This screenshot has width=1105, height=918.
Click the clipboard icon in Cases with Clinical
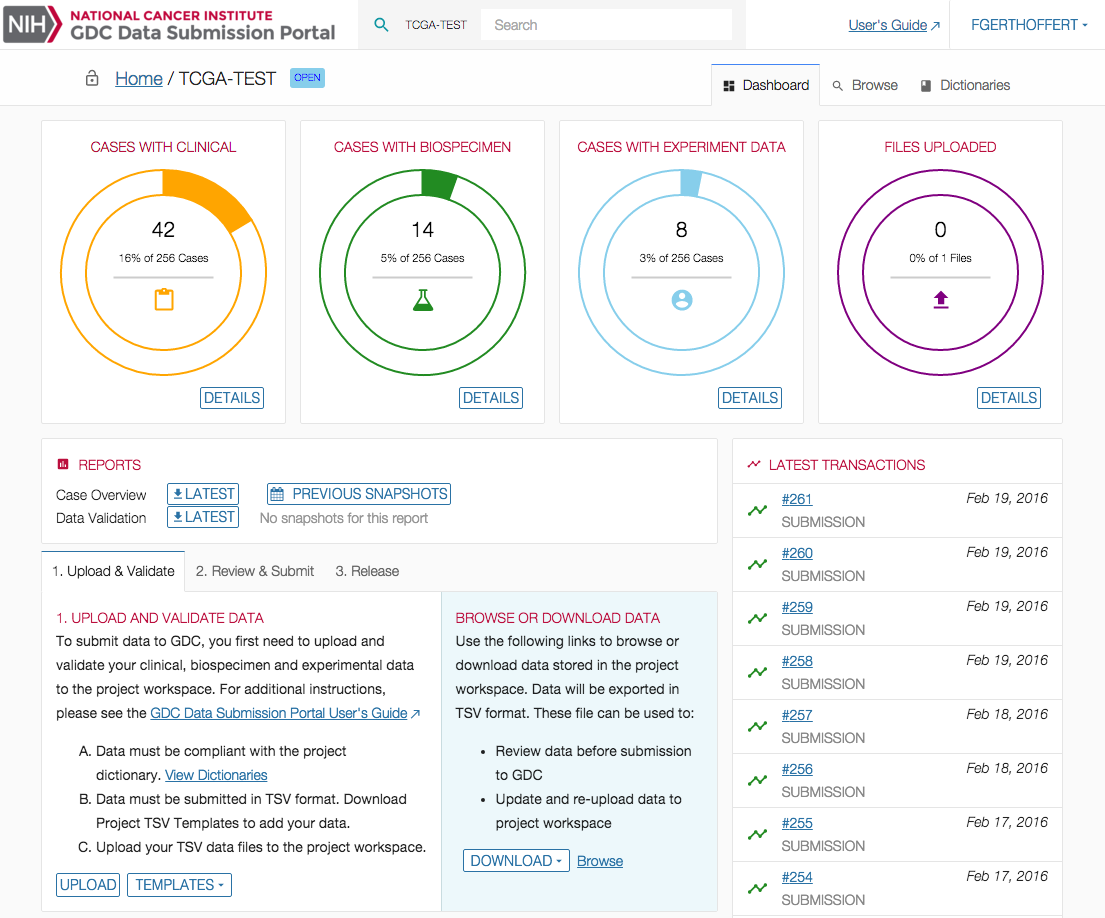tap(163, 299)
